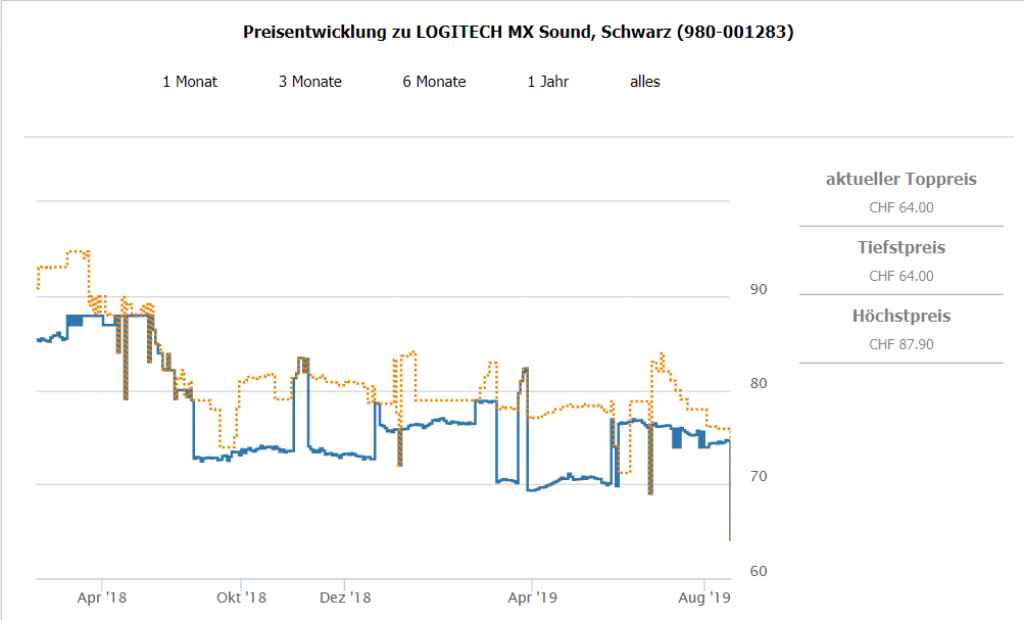The image size is (1024, 620).
Task: Click the 60 value on price axis
Action: tap(759, 572)
